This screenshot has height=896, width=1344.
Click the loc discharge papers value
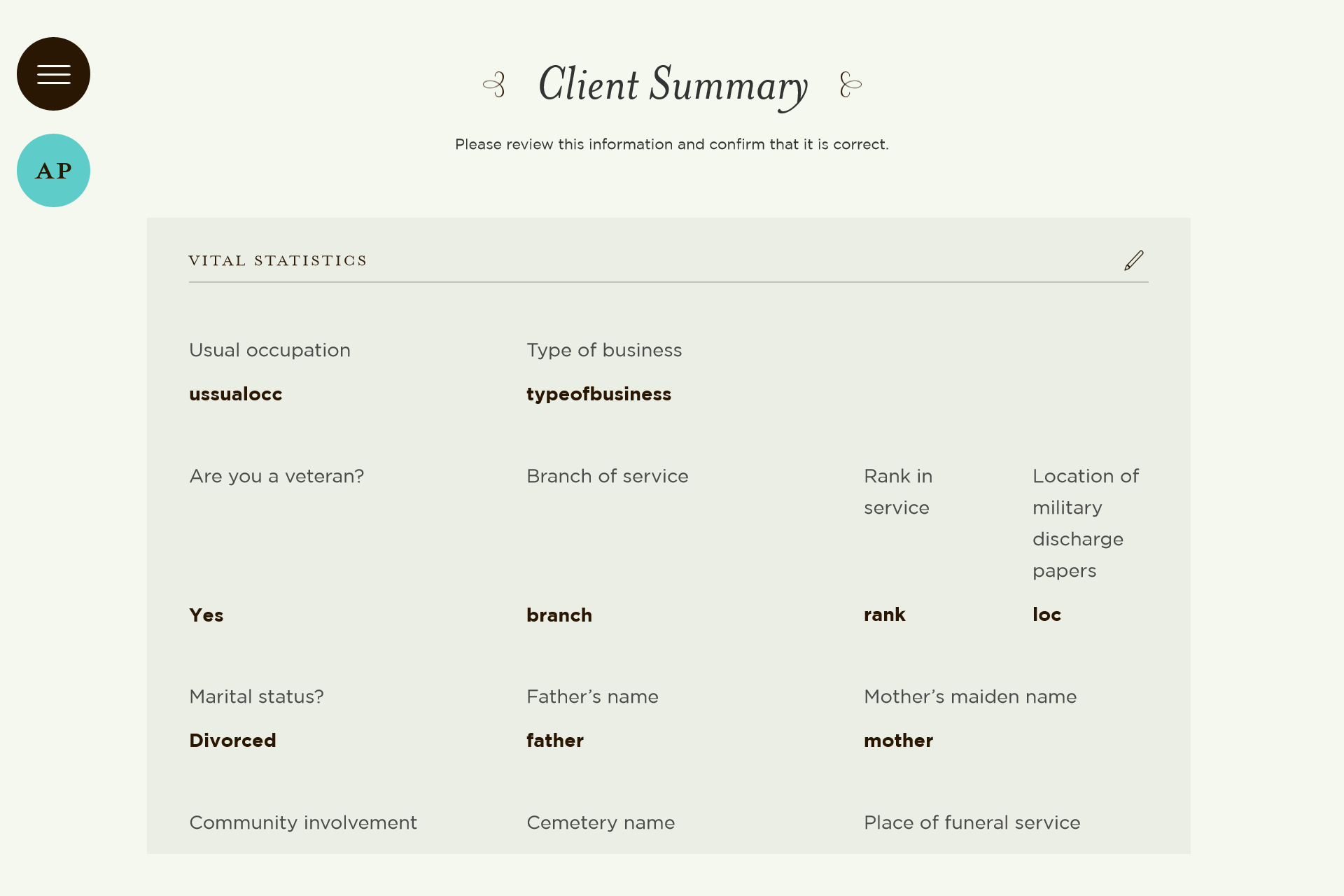pos(1046,615)
